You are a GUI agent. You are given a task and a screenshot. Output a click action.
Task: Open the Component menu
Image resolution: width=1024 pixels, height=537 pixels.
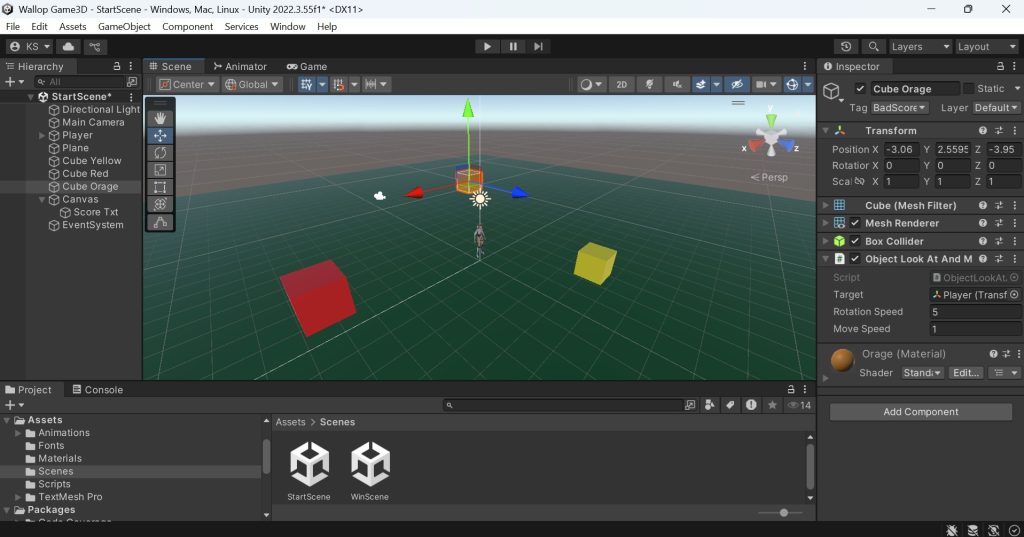click(x=187, y=27)
